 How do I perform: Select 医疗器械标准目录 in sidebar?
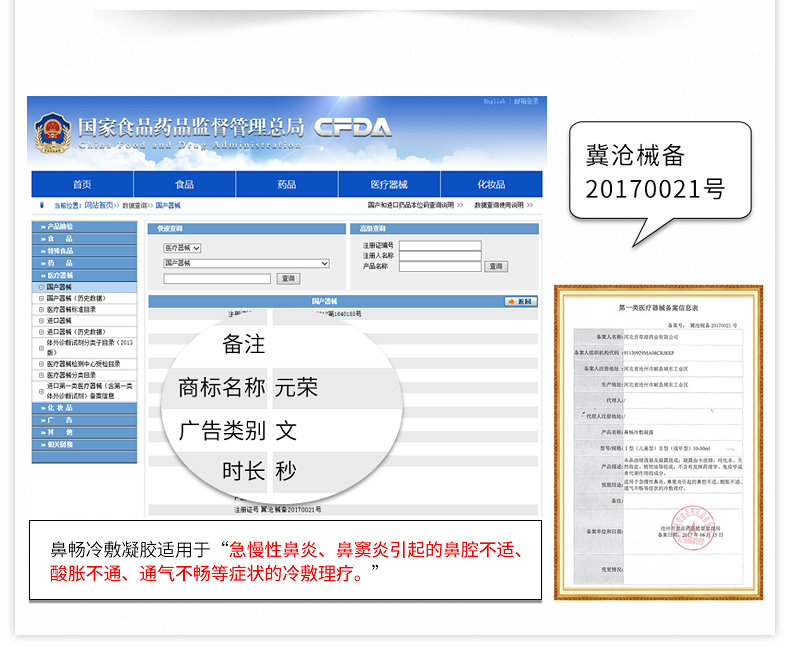71,309
